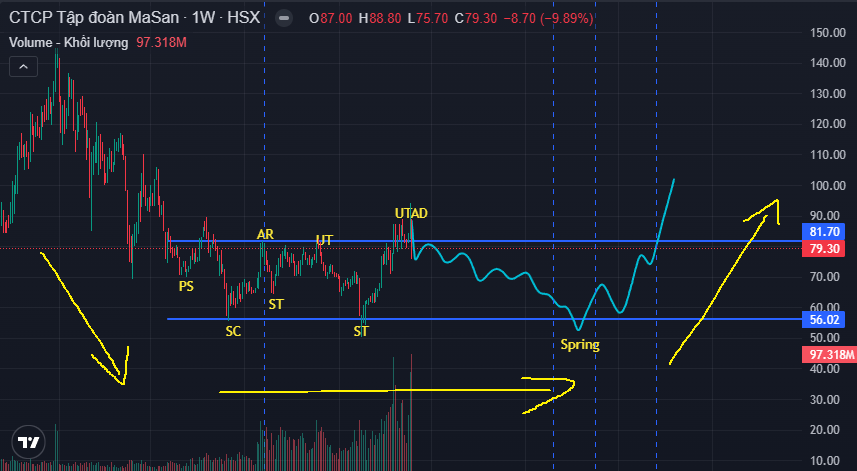The height and width of the screenshot is (471, 857).
Task: Click the market status circle beside HSX
Action: tap(284, 18)
